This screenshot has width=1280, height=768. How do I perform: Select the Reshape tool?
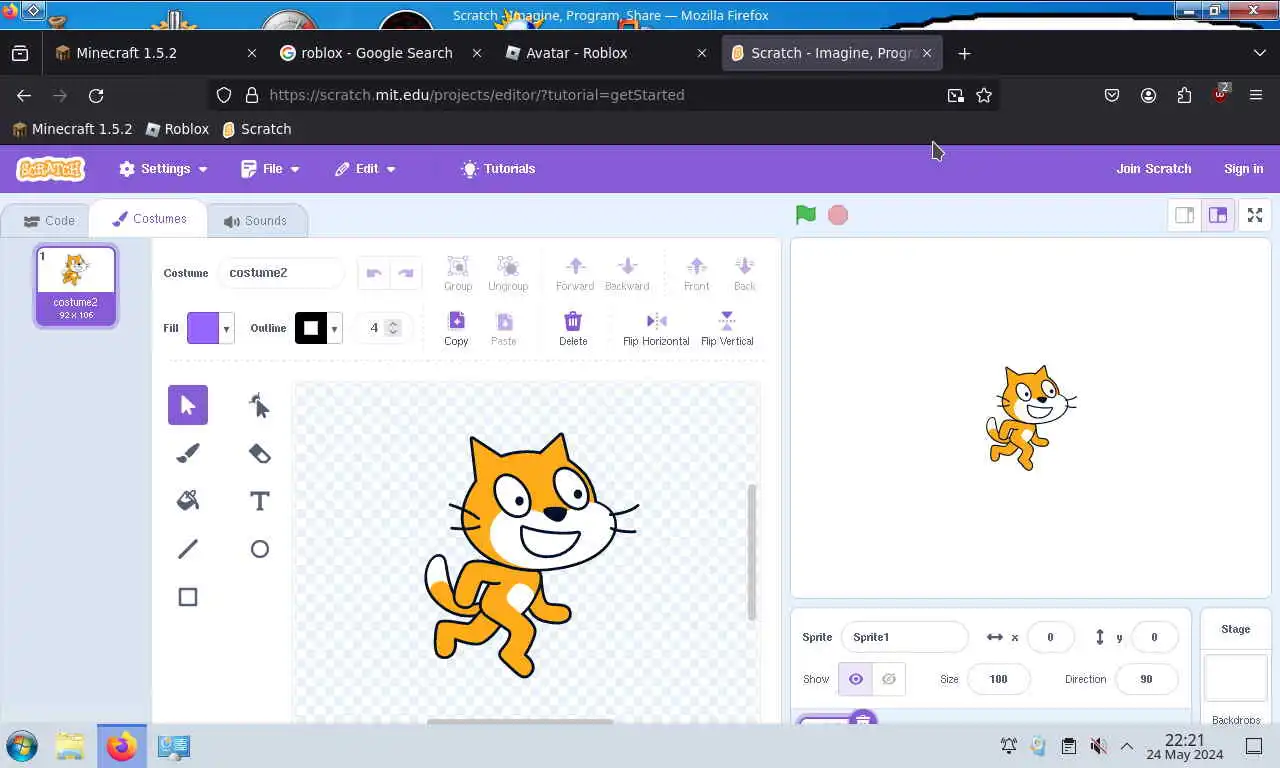tap(260, 405)
